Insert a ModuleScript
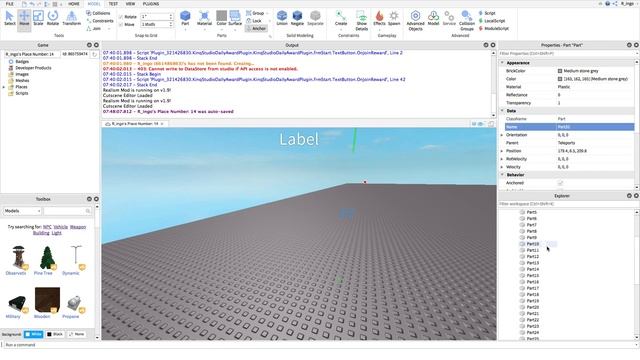Viewport: 640px width, 360px height. 494,29
